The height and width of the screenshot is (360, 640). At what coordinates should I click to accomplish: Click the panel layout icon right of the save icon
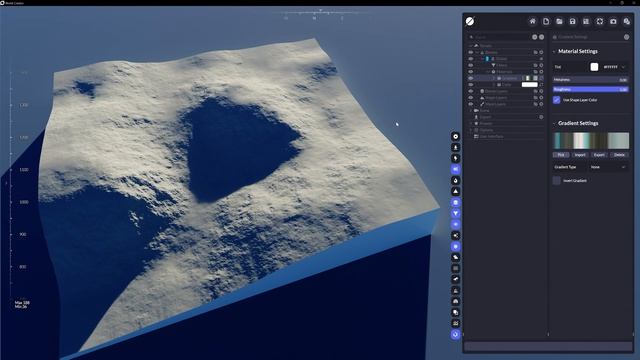586,21
